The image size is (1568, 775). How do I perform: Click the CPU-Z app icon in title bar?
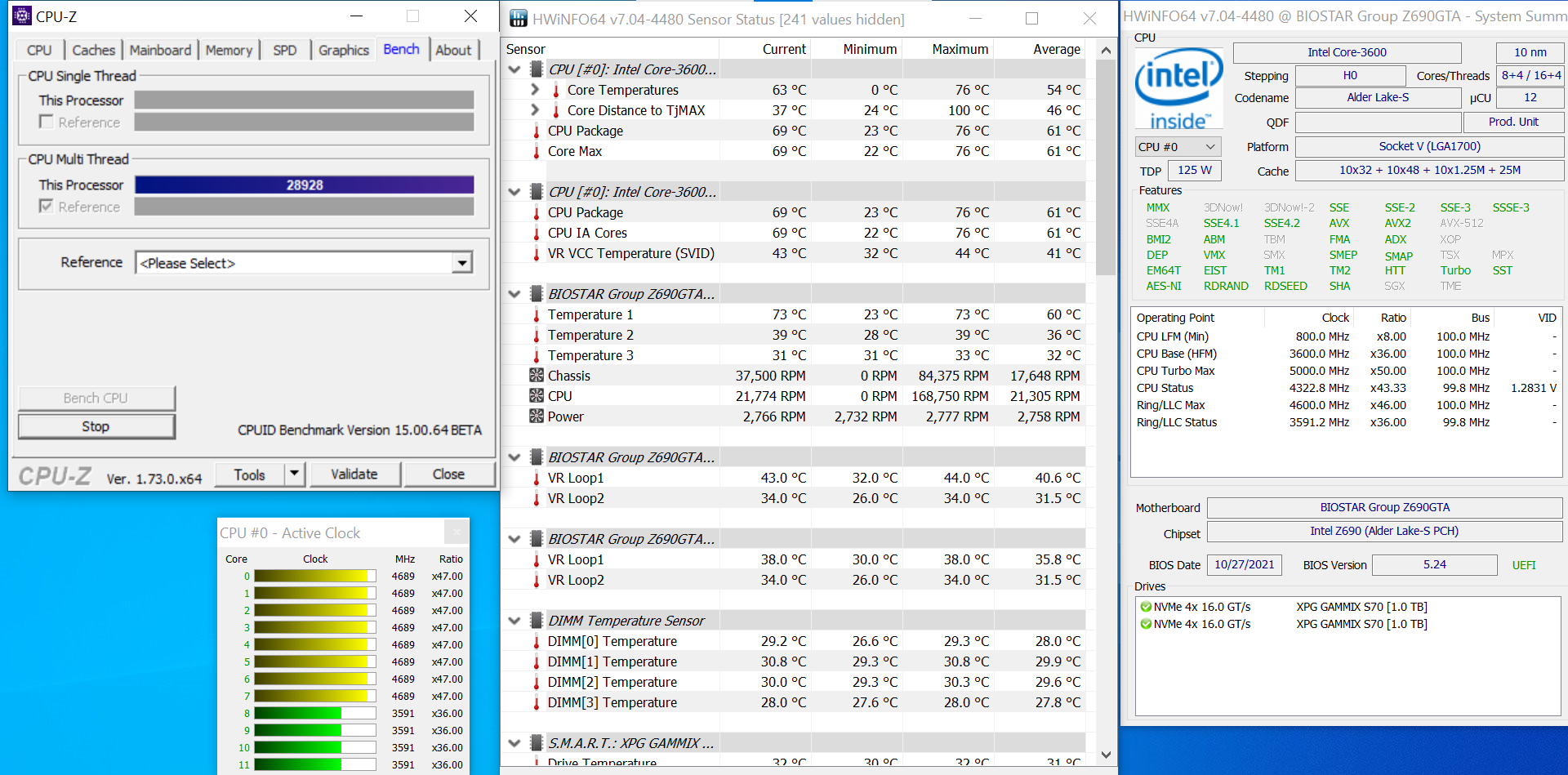(22, 16)
